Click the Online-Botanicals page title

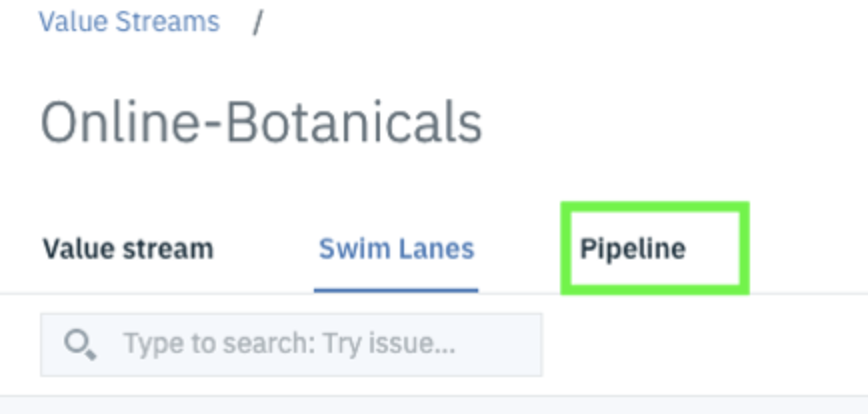point(261,123)
